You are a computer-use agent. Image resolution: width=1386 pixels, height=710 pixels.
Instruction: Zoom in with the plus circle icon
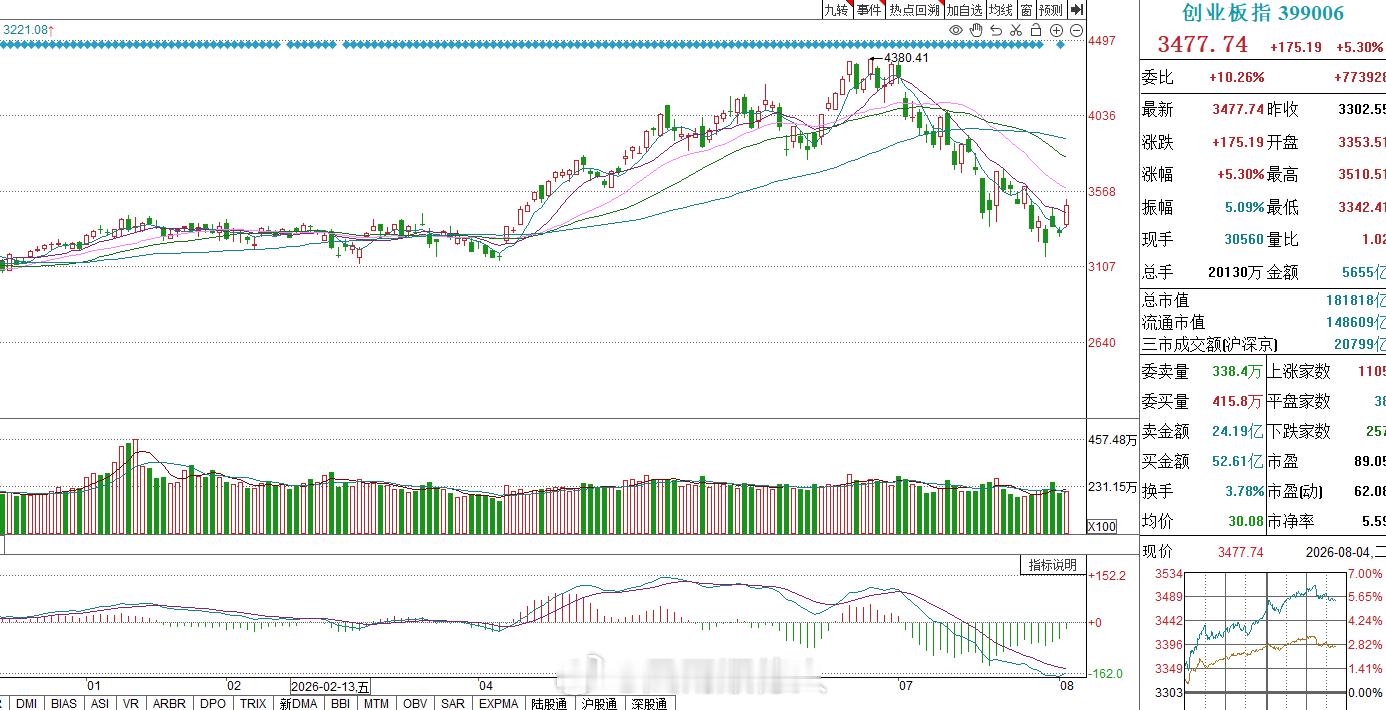click(x=1057, y=31)
